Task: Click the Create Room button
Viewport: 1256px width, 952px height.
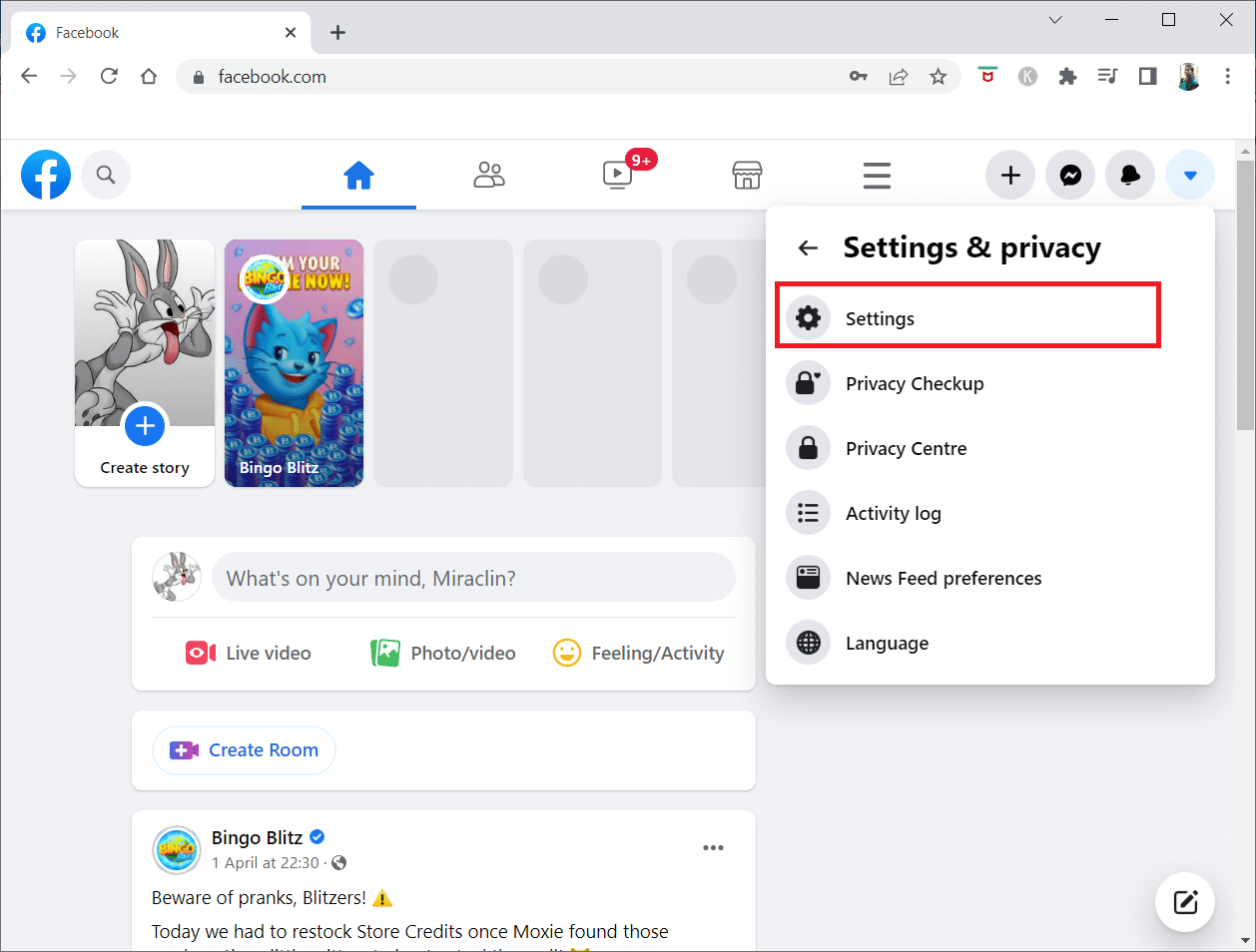Action: [244, 750]
